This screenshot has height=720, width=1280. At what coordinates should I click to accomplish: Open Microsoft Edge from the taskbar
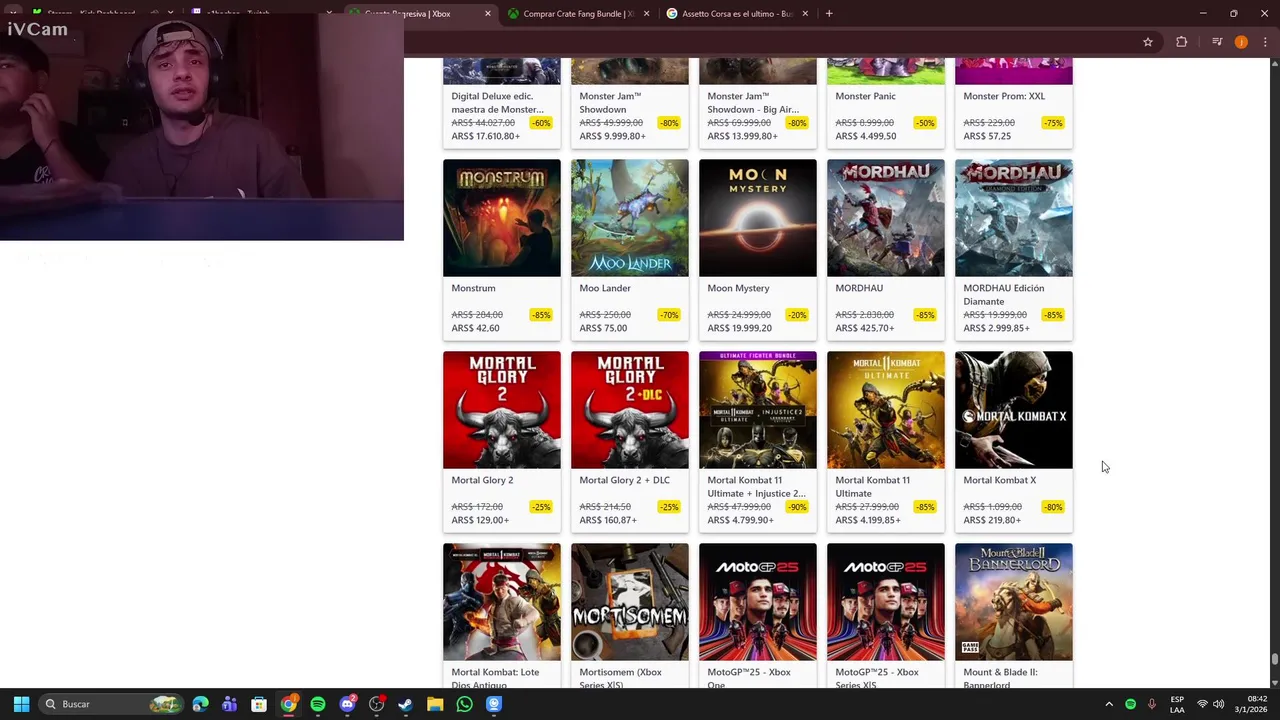(201, 704)
